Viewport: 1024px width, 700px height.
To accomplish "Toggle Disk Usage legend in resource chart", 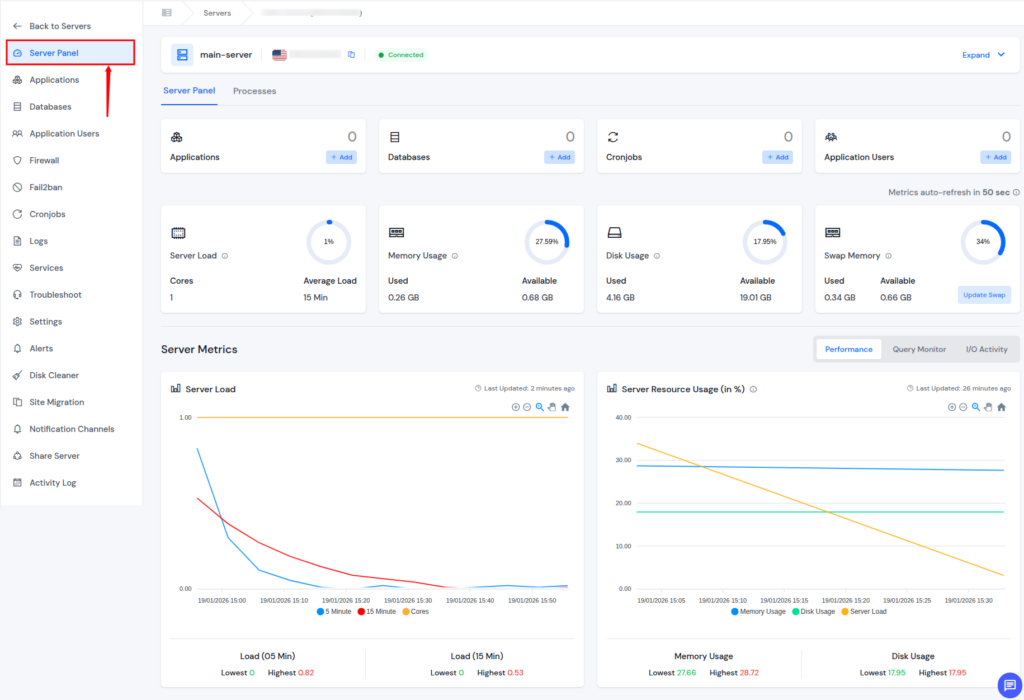I will coord(813,611).
